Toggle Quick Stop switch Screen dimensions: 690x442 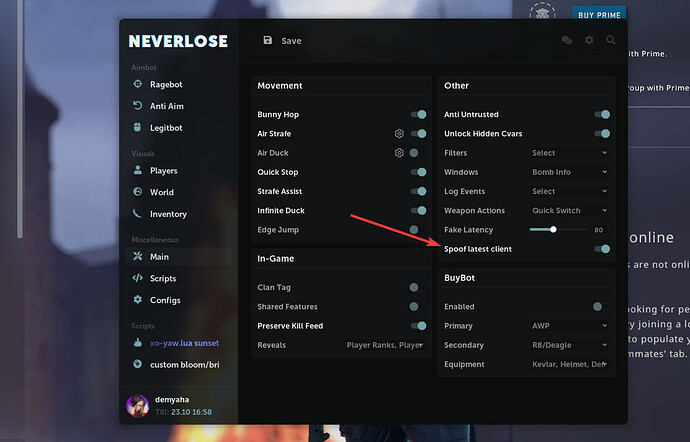pyautogui.click(x=418, y=172)
